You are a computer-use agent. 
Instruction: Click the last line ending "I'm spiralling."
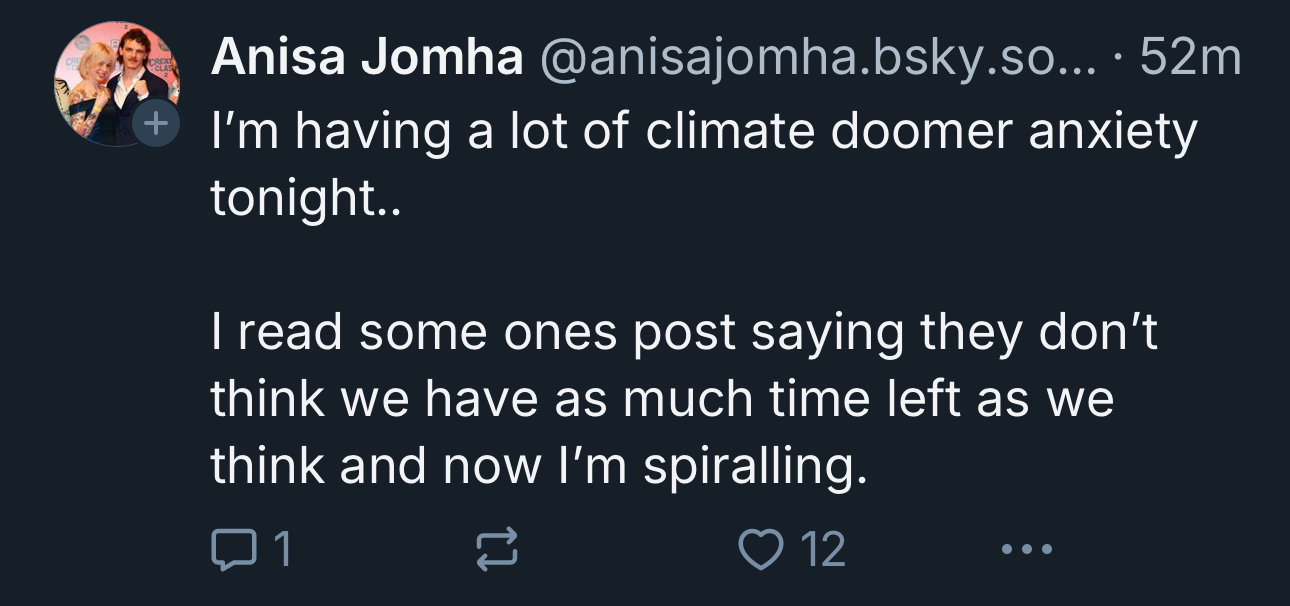[x=535, y=465]
